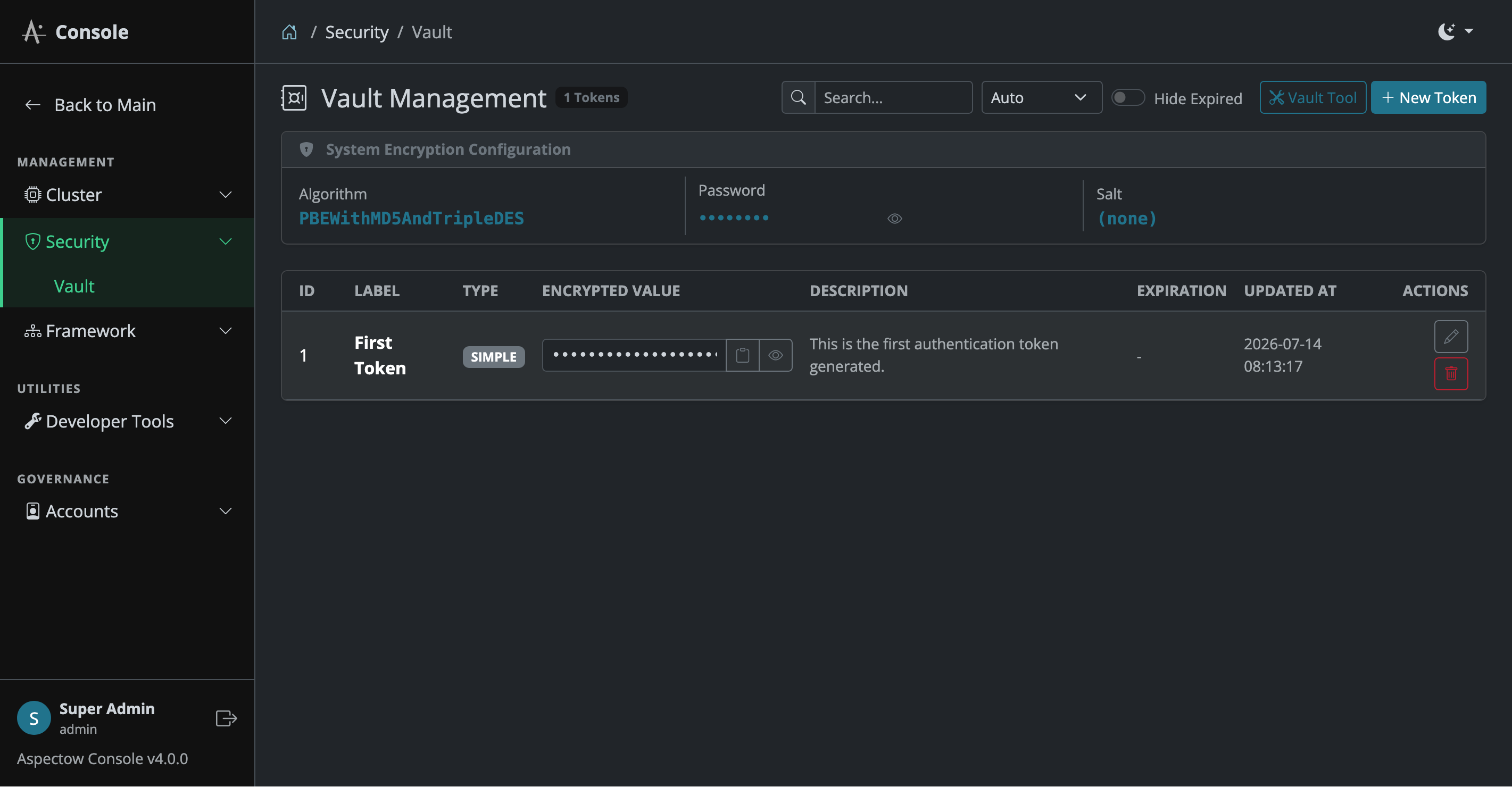1512x787 pixels.
Task: Click the search magnifier icon
Action: pos(798,97)
